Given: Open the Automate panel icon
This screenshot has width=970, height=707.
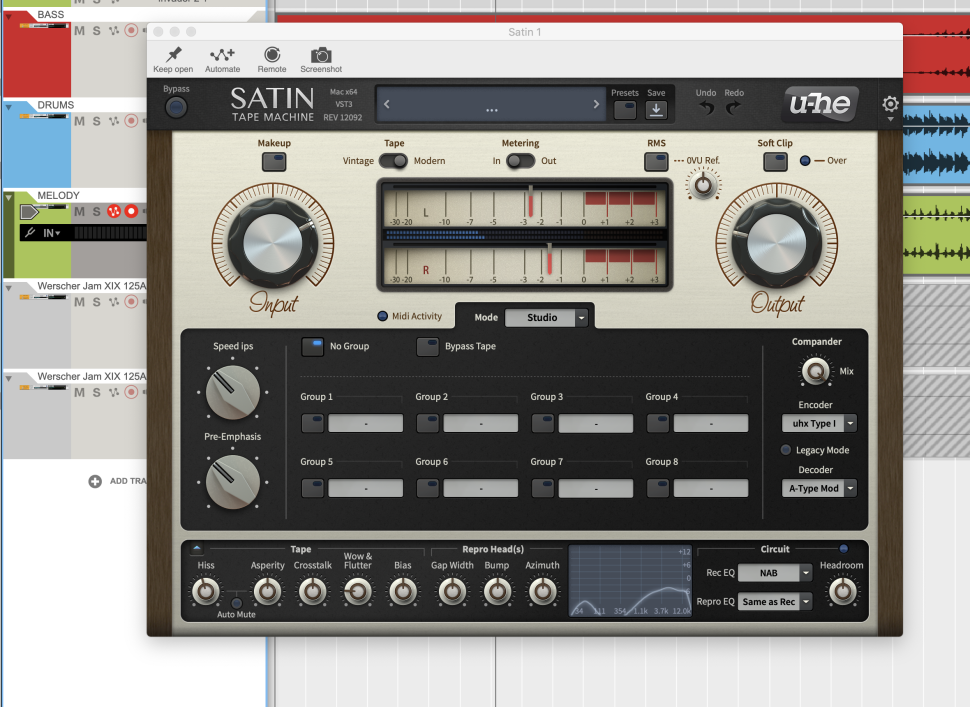Looking at the screenshot, I should click(x=222, y=55).
